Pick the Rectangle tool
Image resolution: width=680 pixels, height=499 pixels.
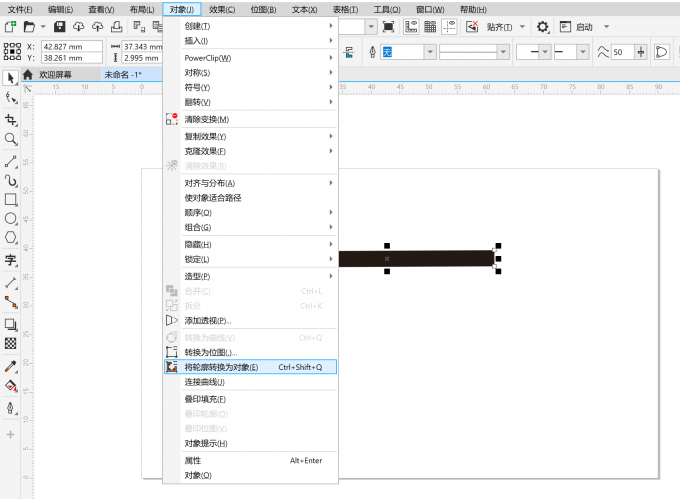point(11,199)
